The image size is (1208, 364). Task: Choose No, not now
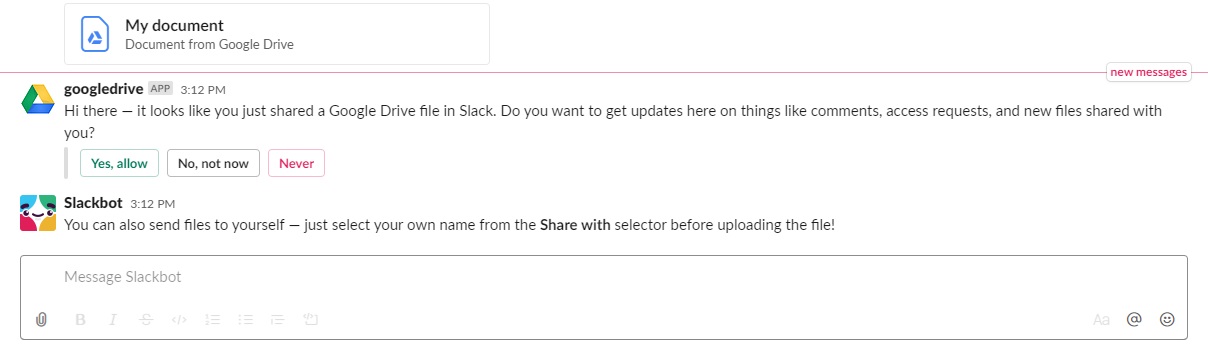point(213,163)
